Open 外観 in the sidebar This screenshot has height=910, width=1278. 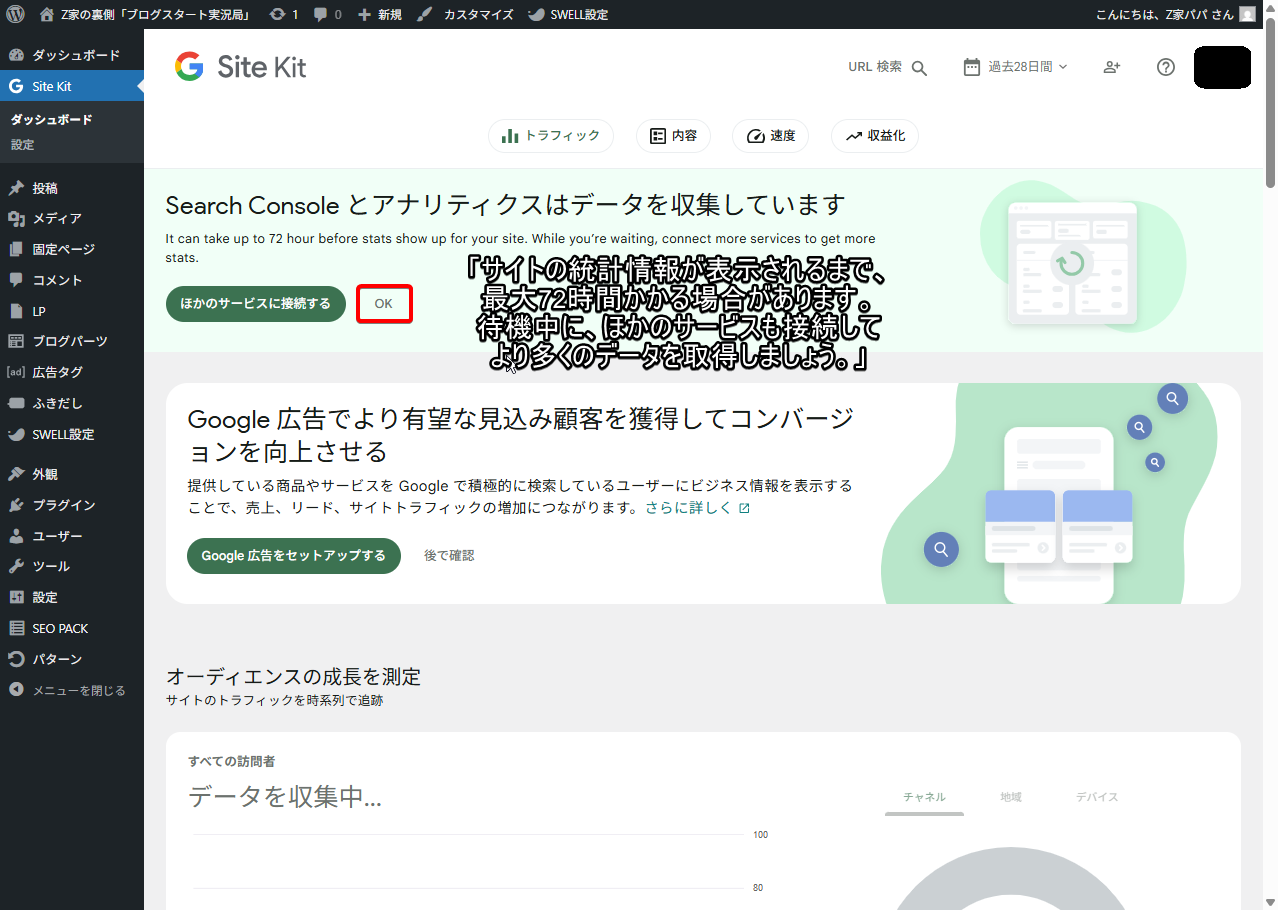click(72, 474)
